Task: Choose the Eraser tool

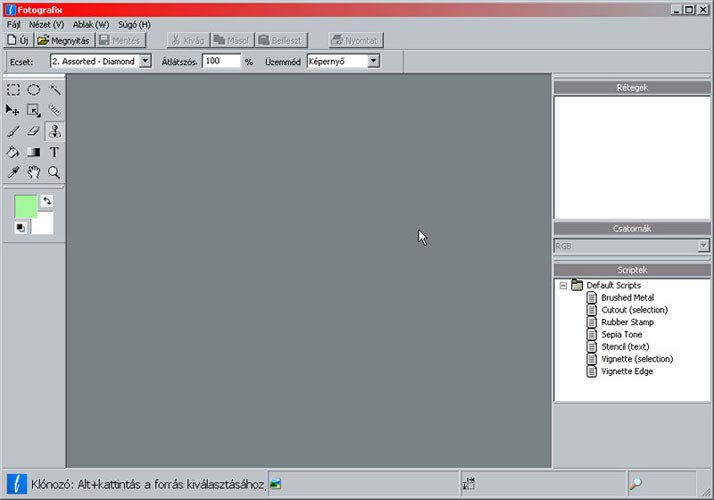Action: coord(34,131)
